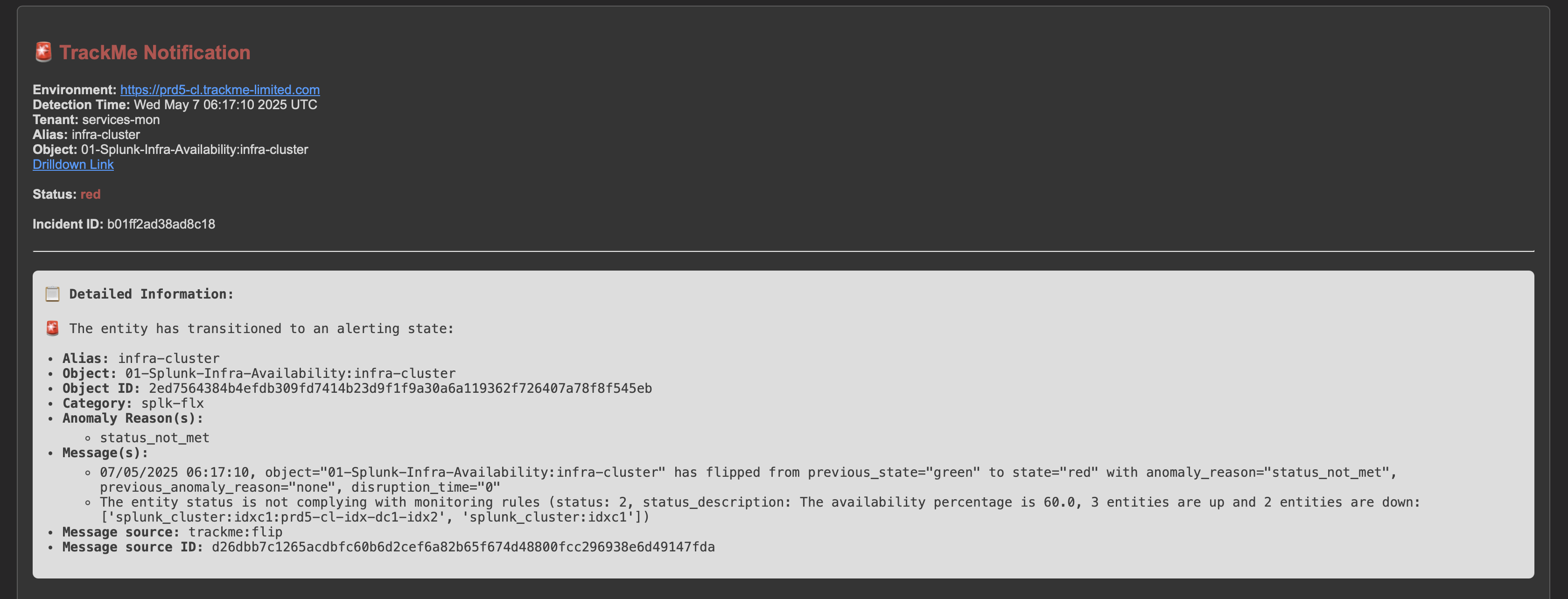Click the header Object 01-Splunk-Infra-Availability line
The height and width of the screenshot is (599, 1568).
click(x=170, y=150)
